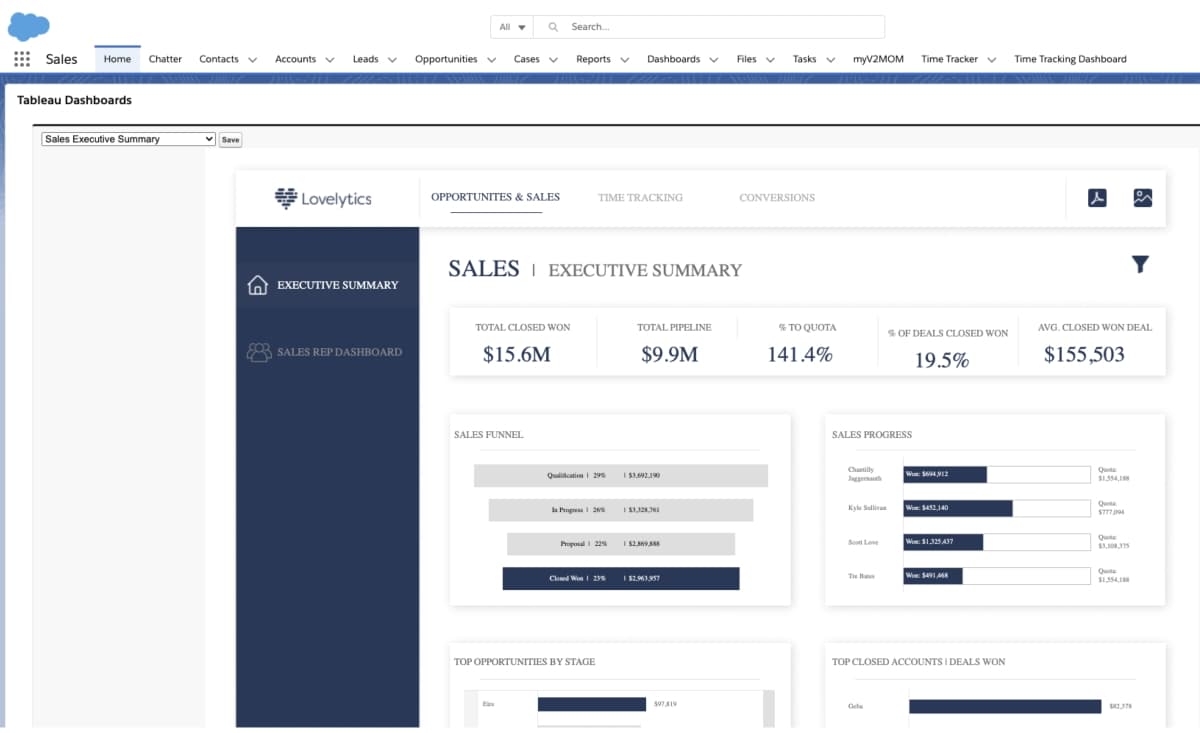Click the Geha account bar
1200x733 pixels.
pos(1005,706)
